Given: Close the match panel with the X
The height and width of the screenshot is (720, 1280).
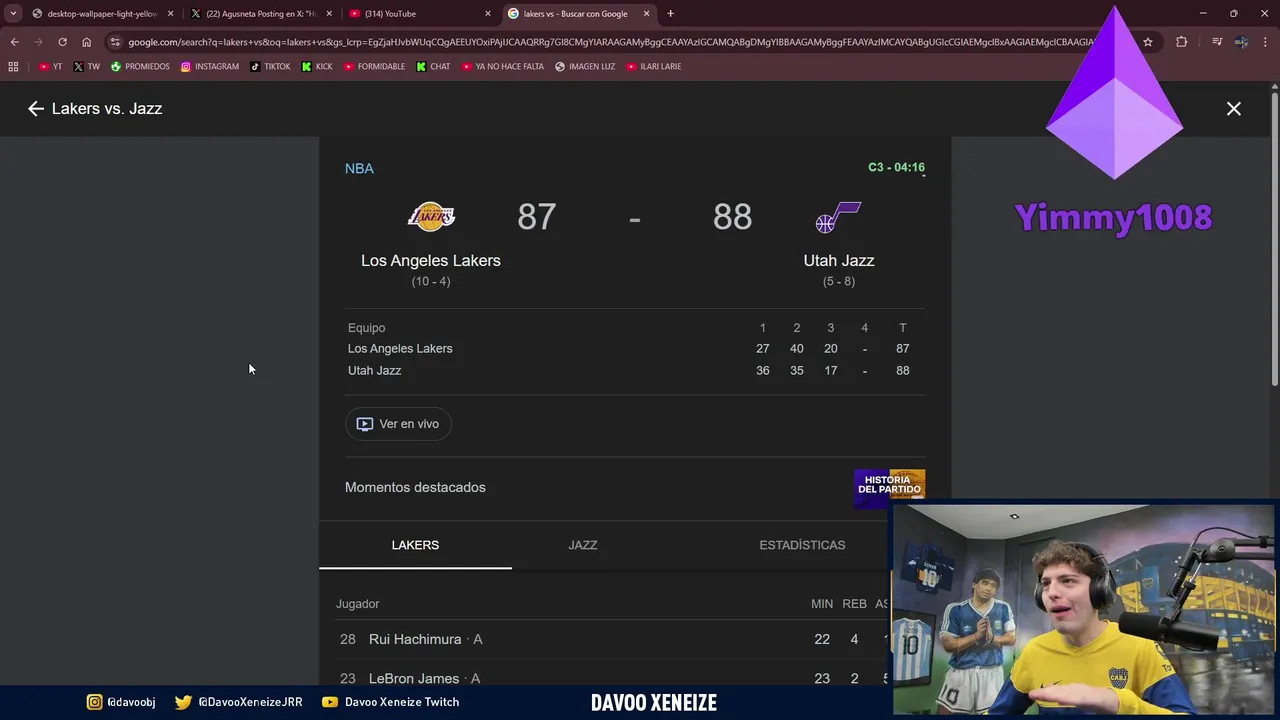Looking at the screenshot, I should [1234, 109].
